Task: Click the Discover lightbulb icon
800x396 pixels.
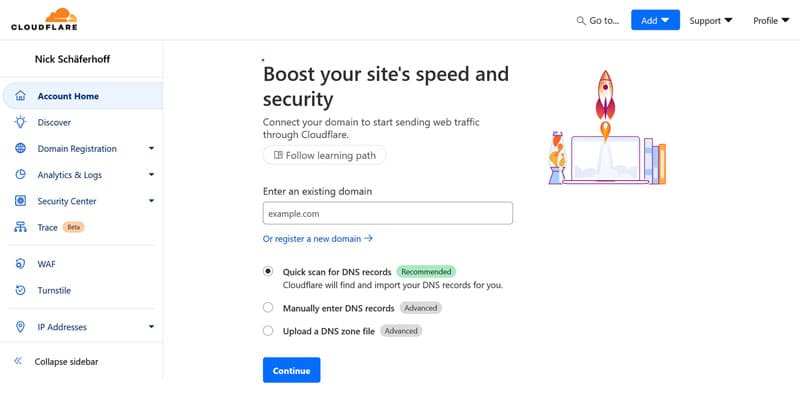Action: [20, 122]
